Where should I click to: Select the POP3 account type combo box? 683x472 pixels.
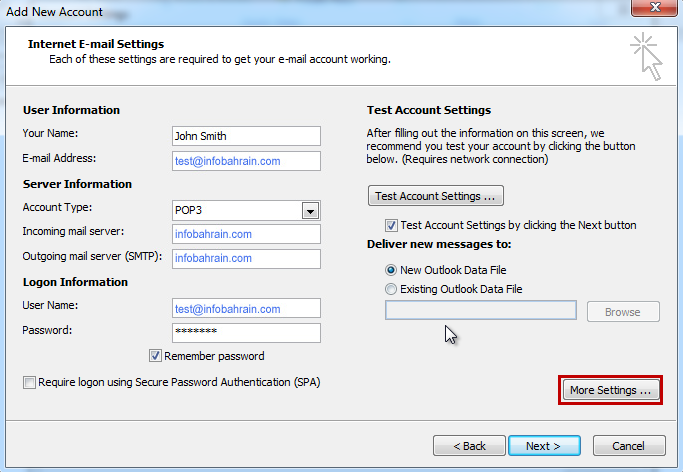tap(246, 211)
